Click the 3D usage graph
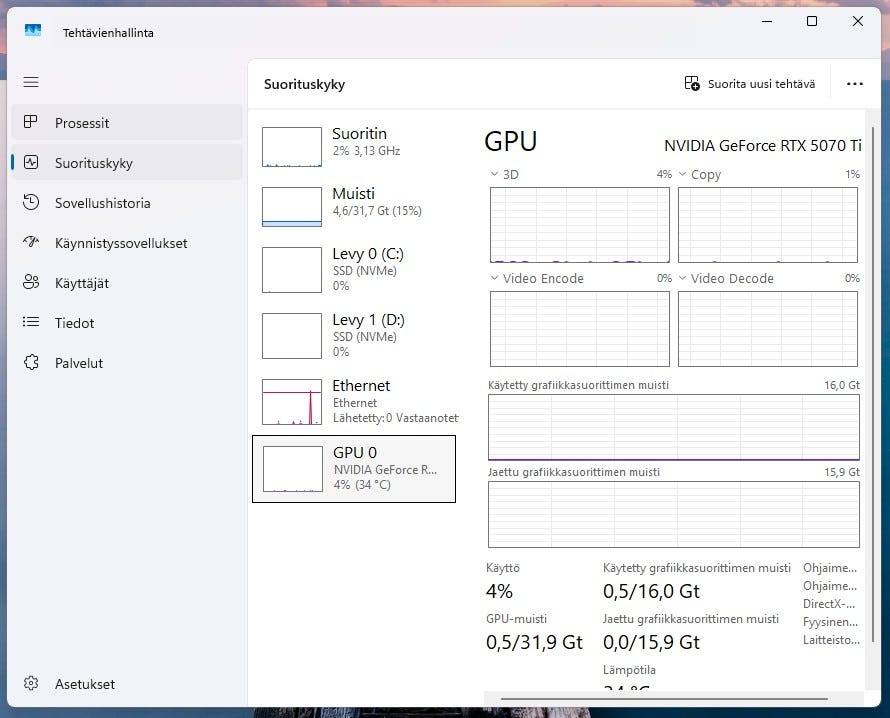This screenshot has width=890, height=718. [580, 225]
